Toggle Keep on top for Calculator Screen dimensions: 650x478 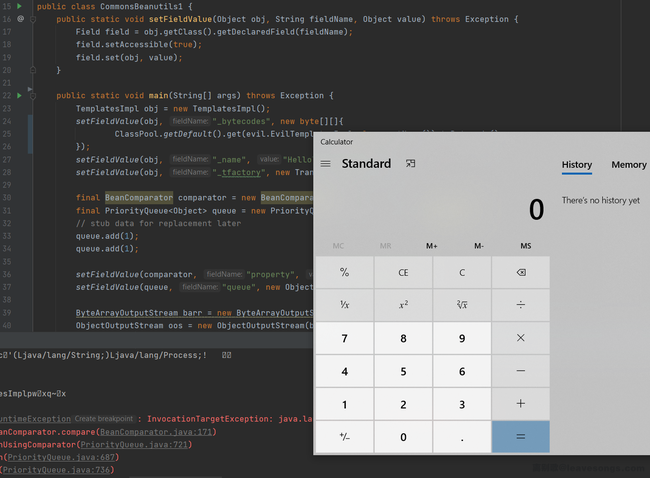410,164
